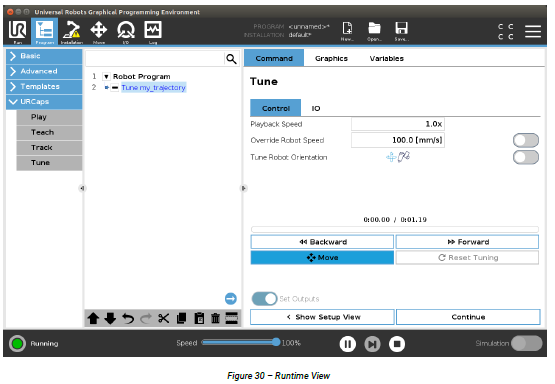
Task: Click the four-C checksum icon
Action: 505,31
